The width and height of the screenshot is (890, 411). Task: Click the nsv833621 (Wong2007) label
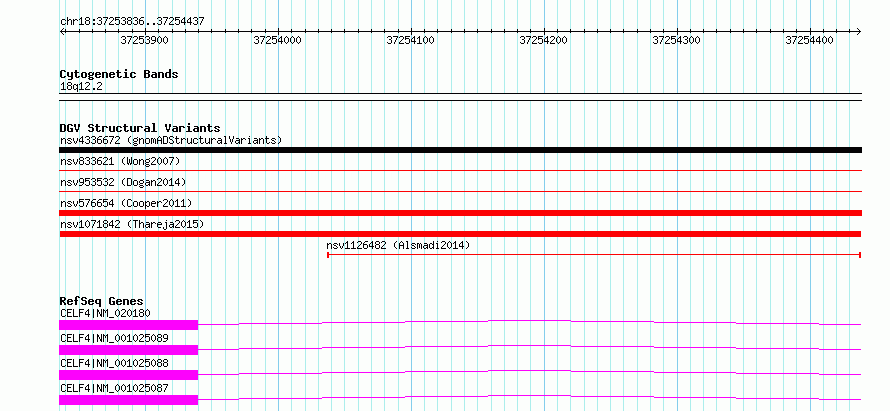[120, 162]
